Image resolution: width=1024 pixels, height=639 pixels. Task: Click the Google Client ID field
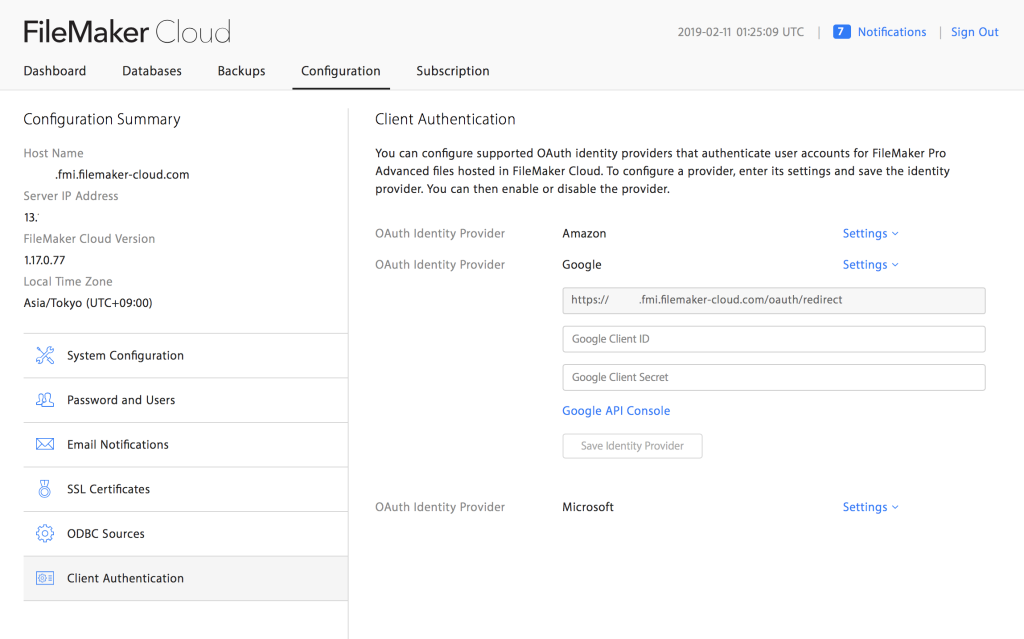click(x=774, y=339)
